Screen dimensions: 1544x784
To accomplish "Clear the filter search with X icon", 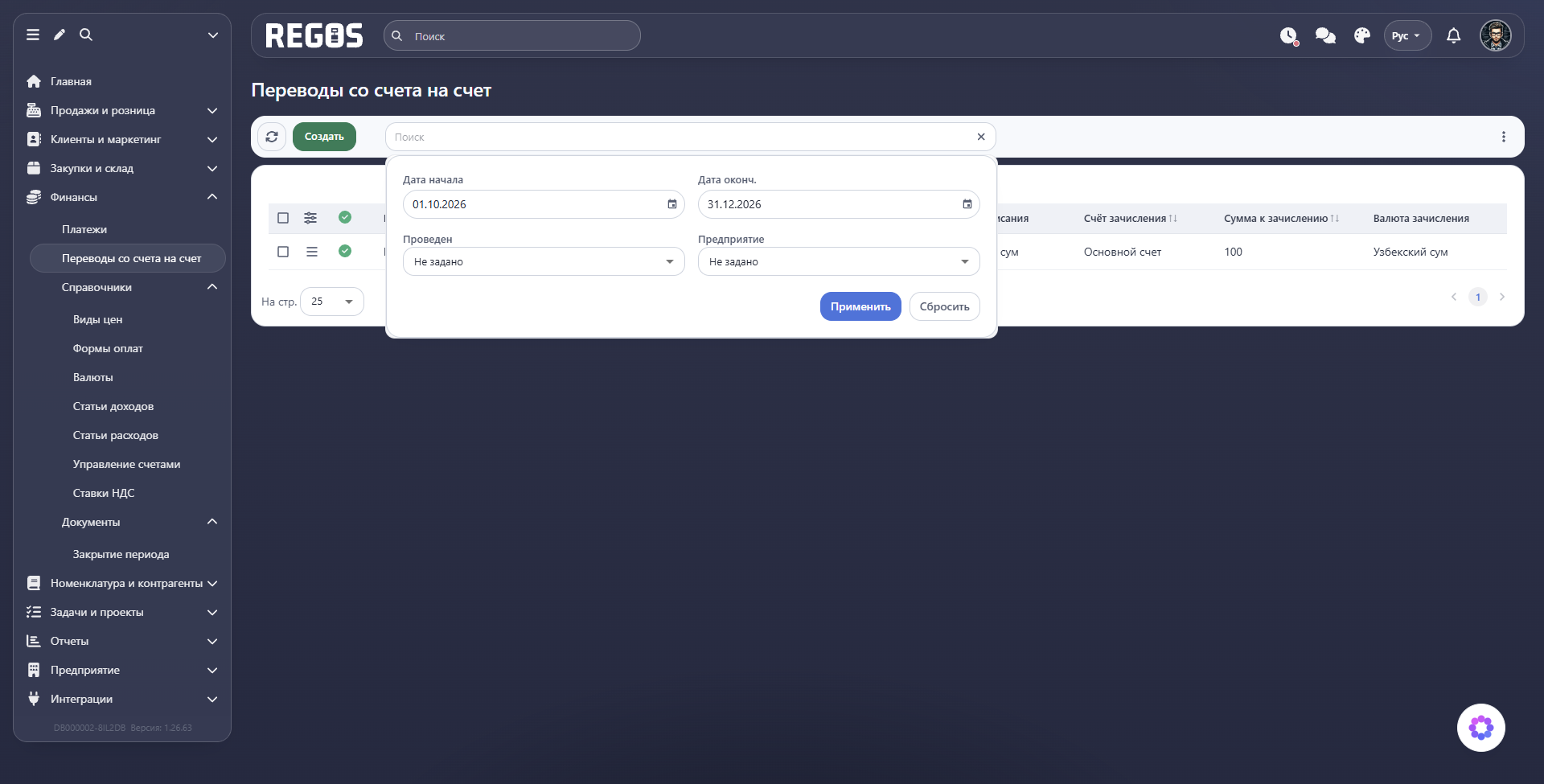I will pyautogui.click(x=981, y=137).
